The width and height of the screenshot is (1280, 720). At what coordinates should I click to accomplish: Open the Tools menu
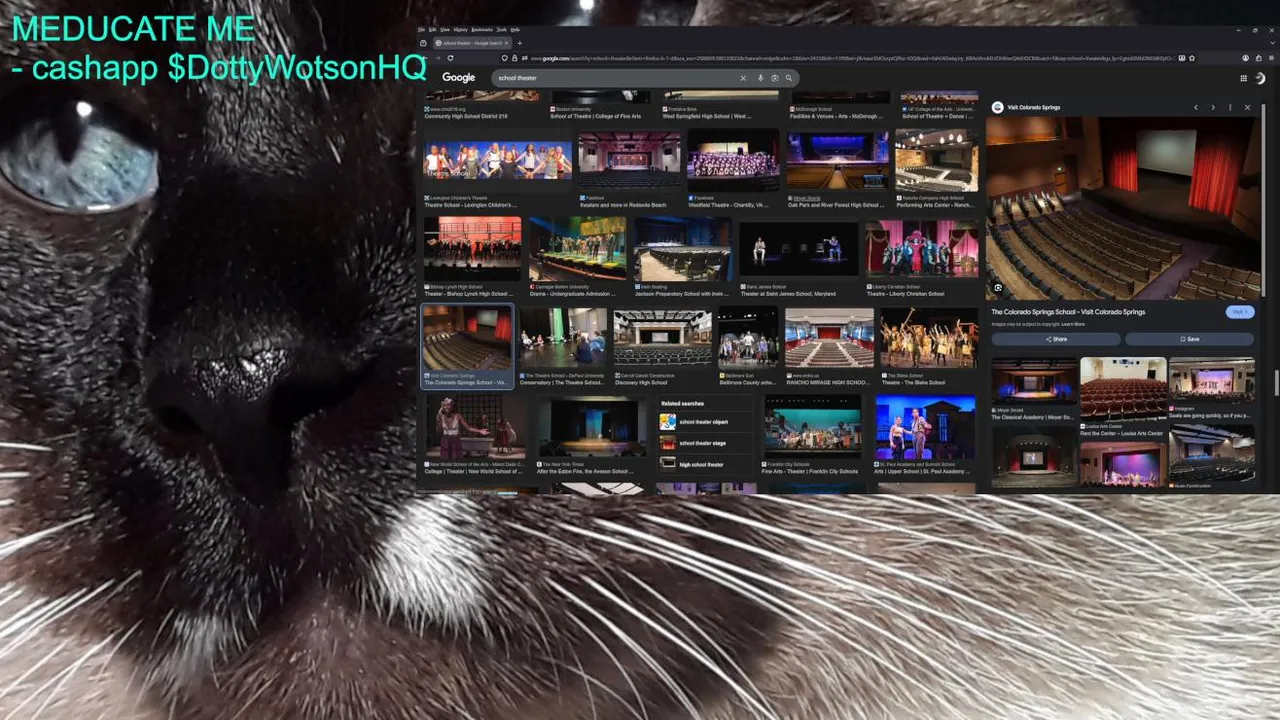501,30
